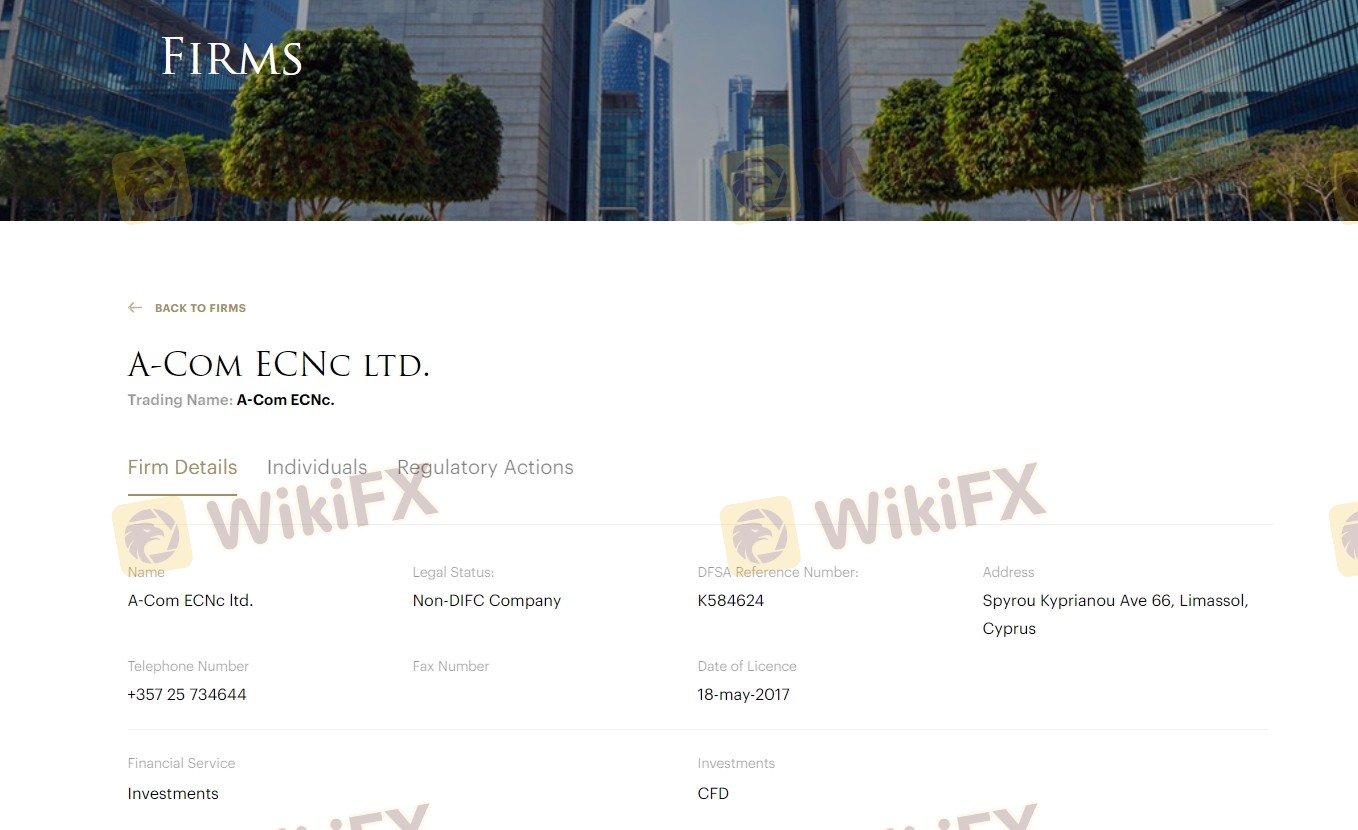The width and height of the screenshot is (1358, 830).
Task: Click the WikiFX logo icon near DFSA Reference Number
Action: coord(760,536)
